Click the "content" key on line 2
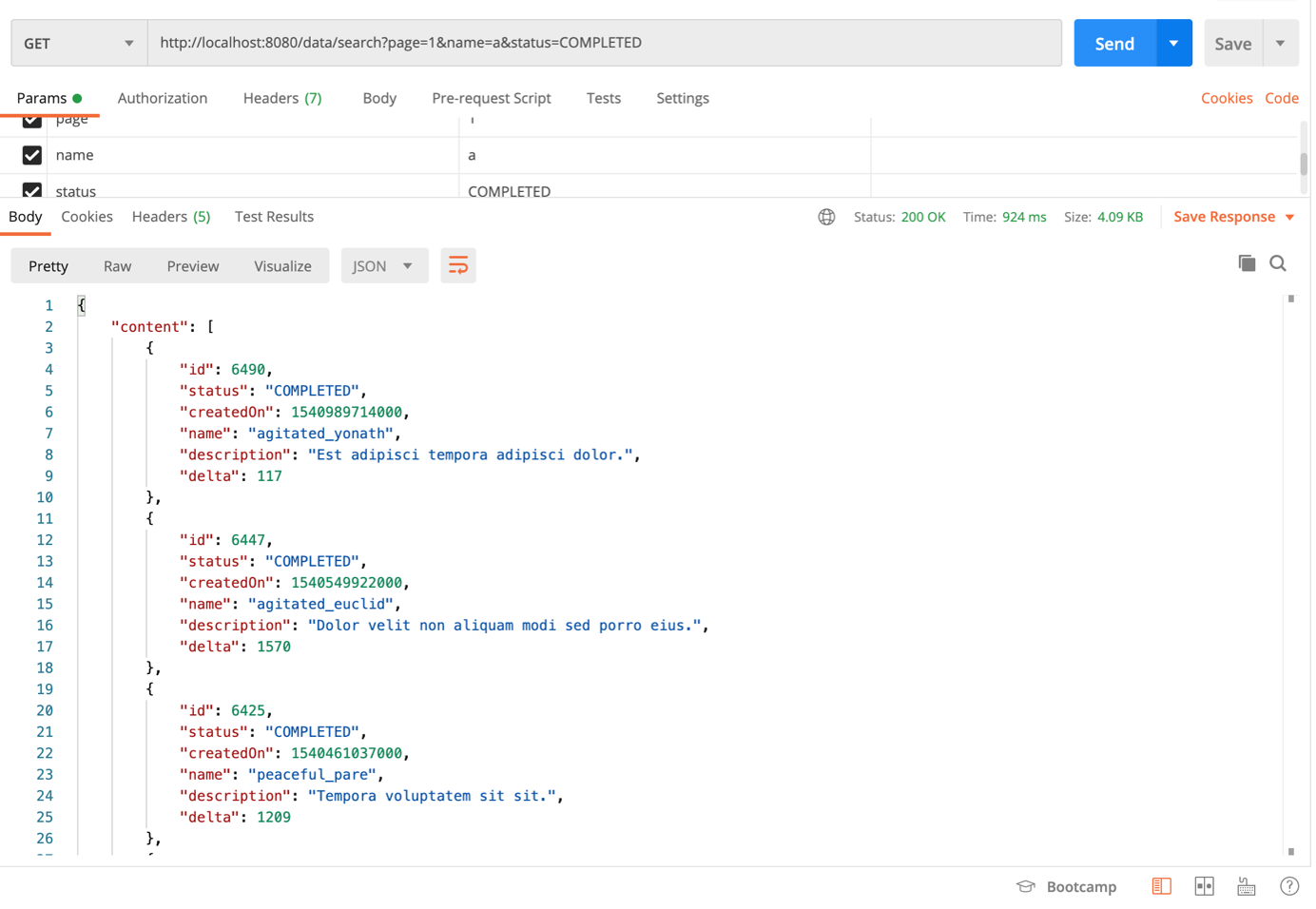 148,327
